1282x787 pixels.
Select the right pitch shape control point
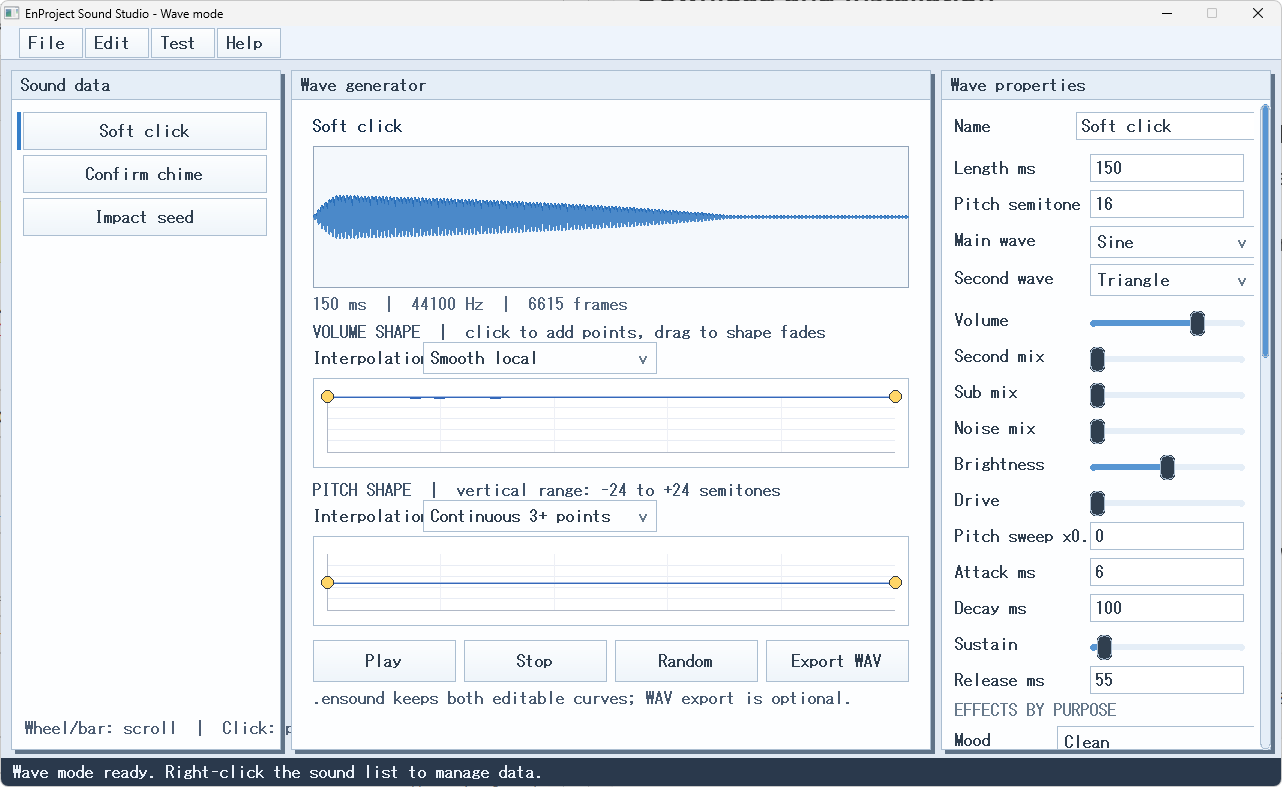tap(895, 582)
